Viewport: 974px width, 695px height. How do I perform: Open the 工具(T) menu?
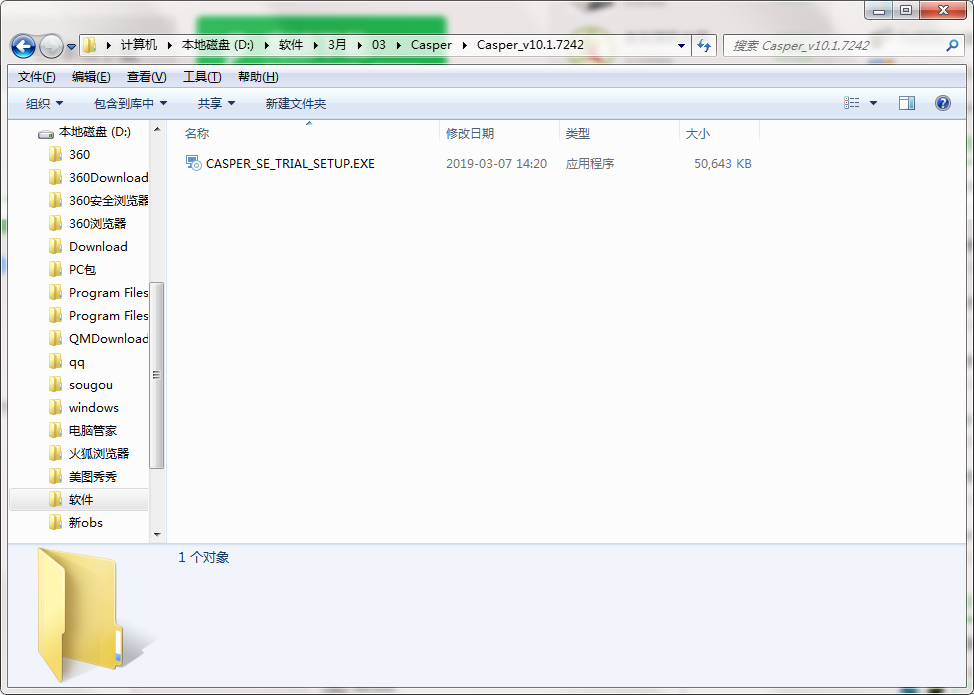click(202, 77)
